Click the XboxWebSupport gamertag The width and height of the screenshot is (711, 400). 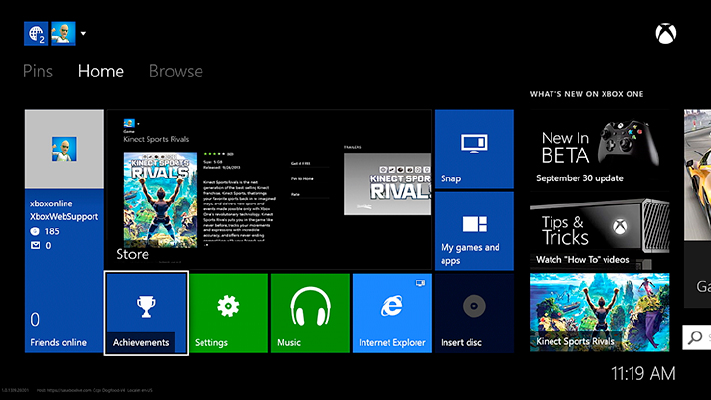tap(64, 217)
